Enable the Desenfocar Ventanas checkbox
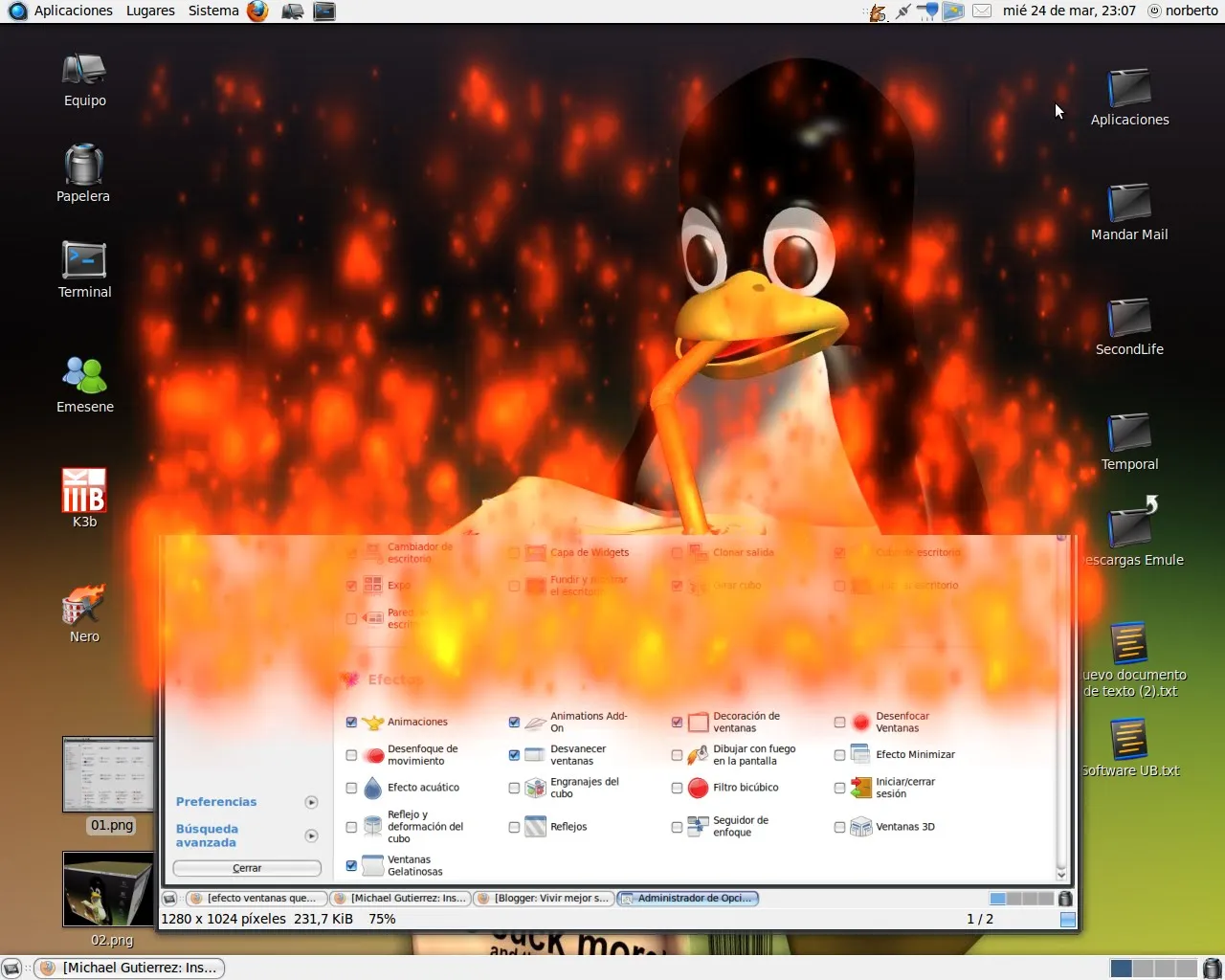This screenshot has height=980, width=1225. [839, 723]
